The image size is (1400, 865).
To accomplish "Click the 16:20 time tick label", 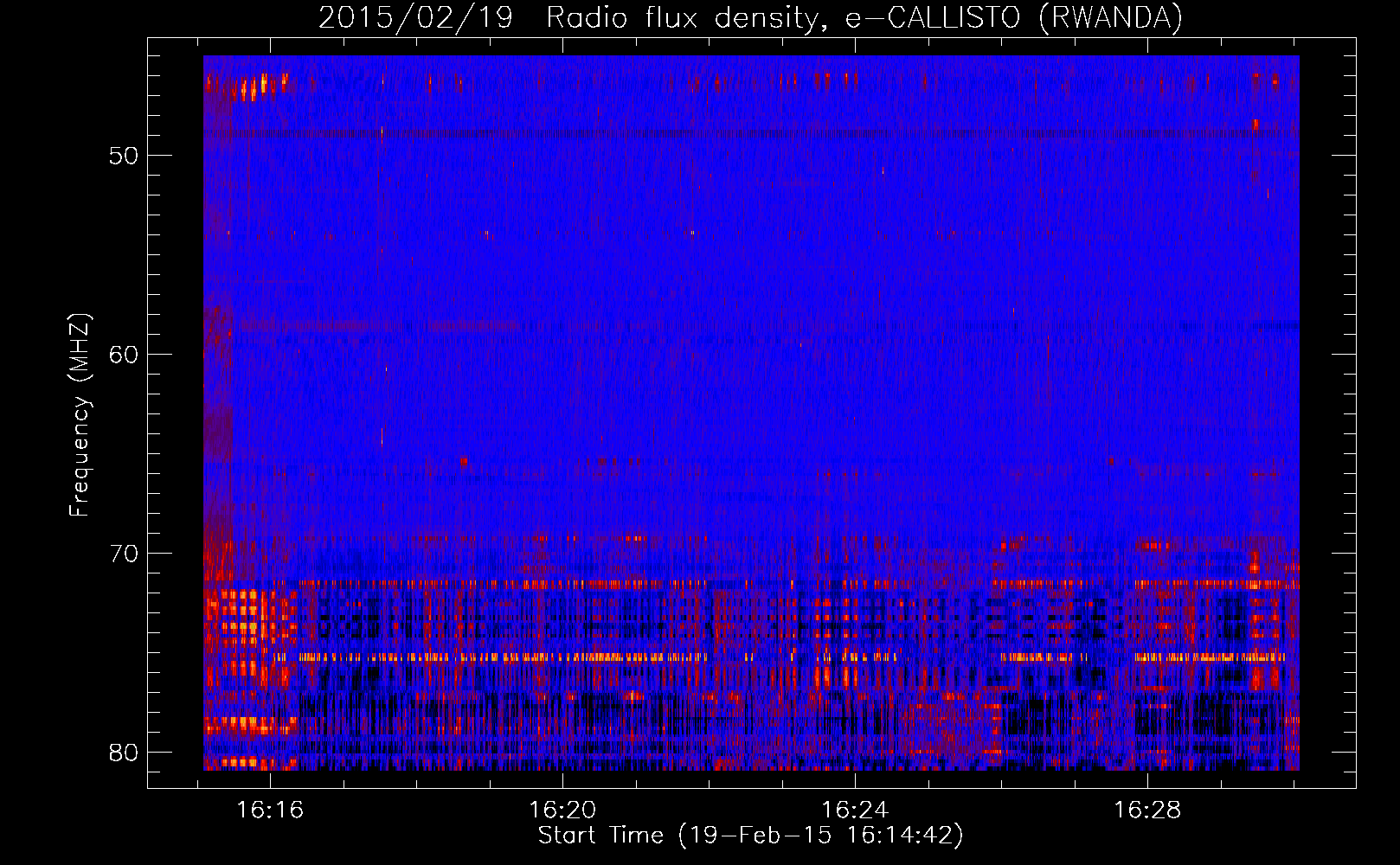I will [x=563, y=811].
